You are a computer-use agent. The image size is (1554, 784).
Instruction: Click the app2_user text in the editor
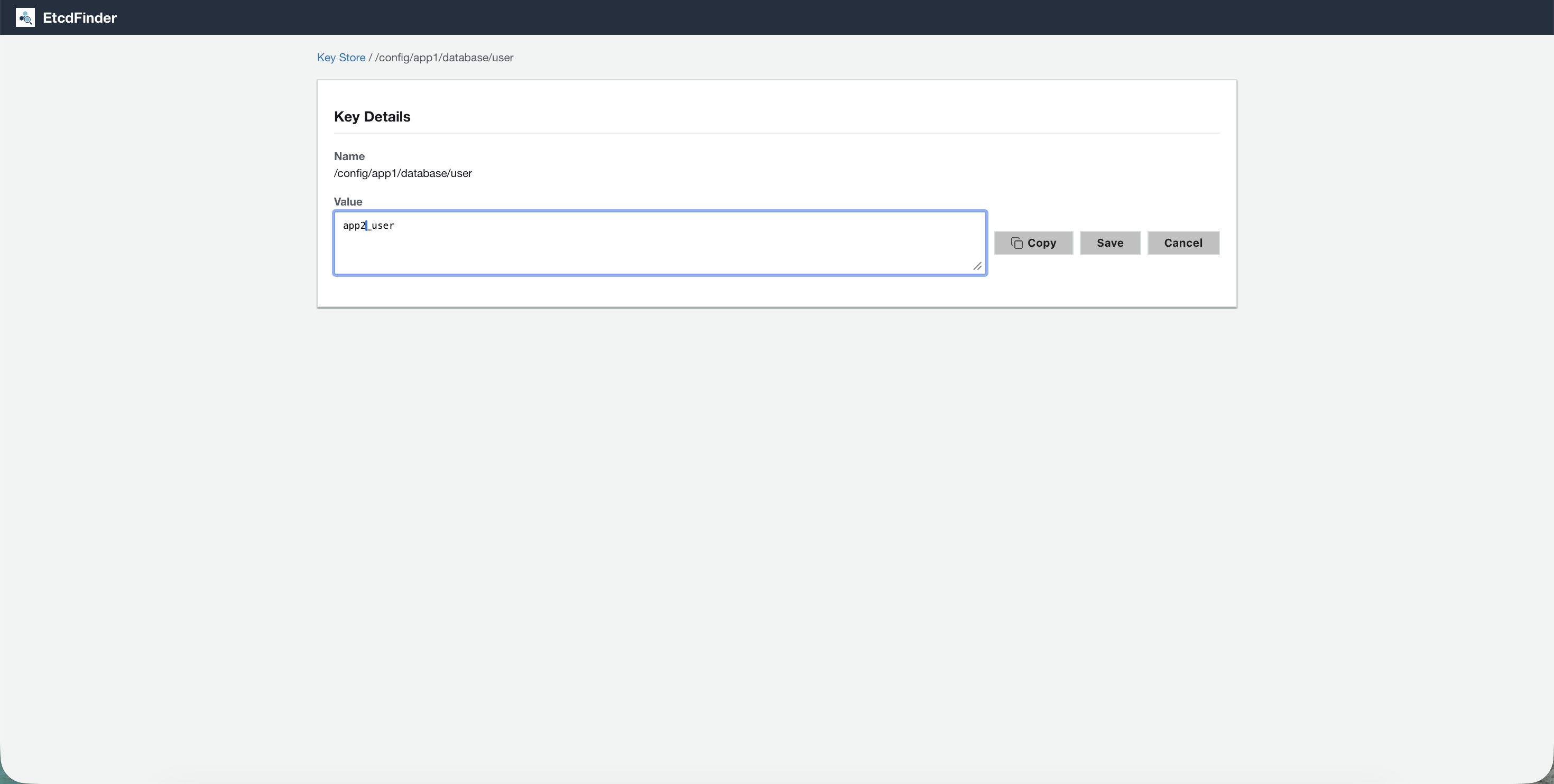368,225
